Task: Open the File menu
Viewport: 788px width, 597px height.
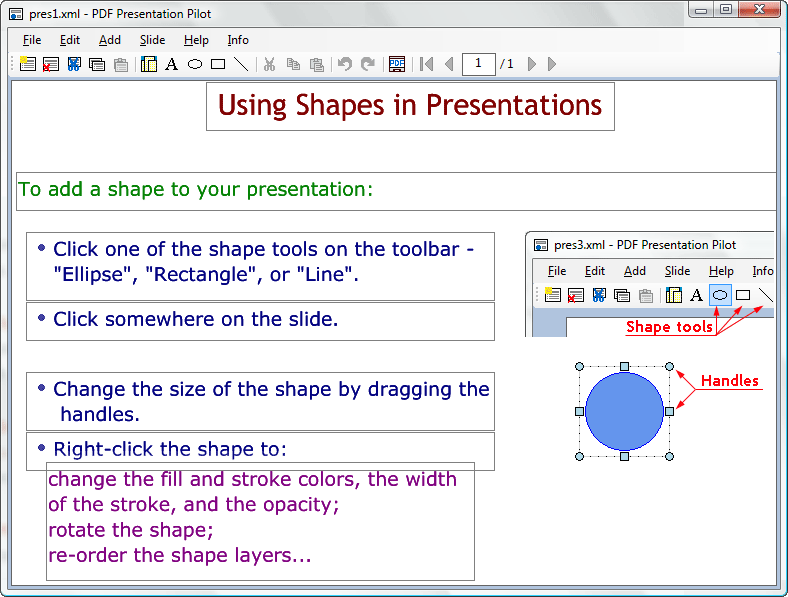Action: click(32, 40)
